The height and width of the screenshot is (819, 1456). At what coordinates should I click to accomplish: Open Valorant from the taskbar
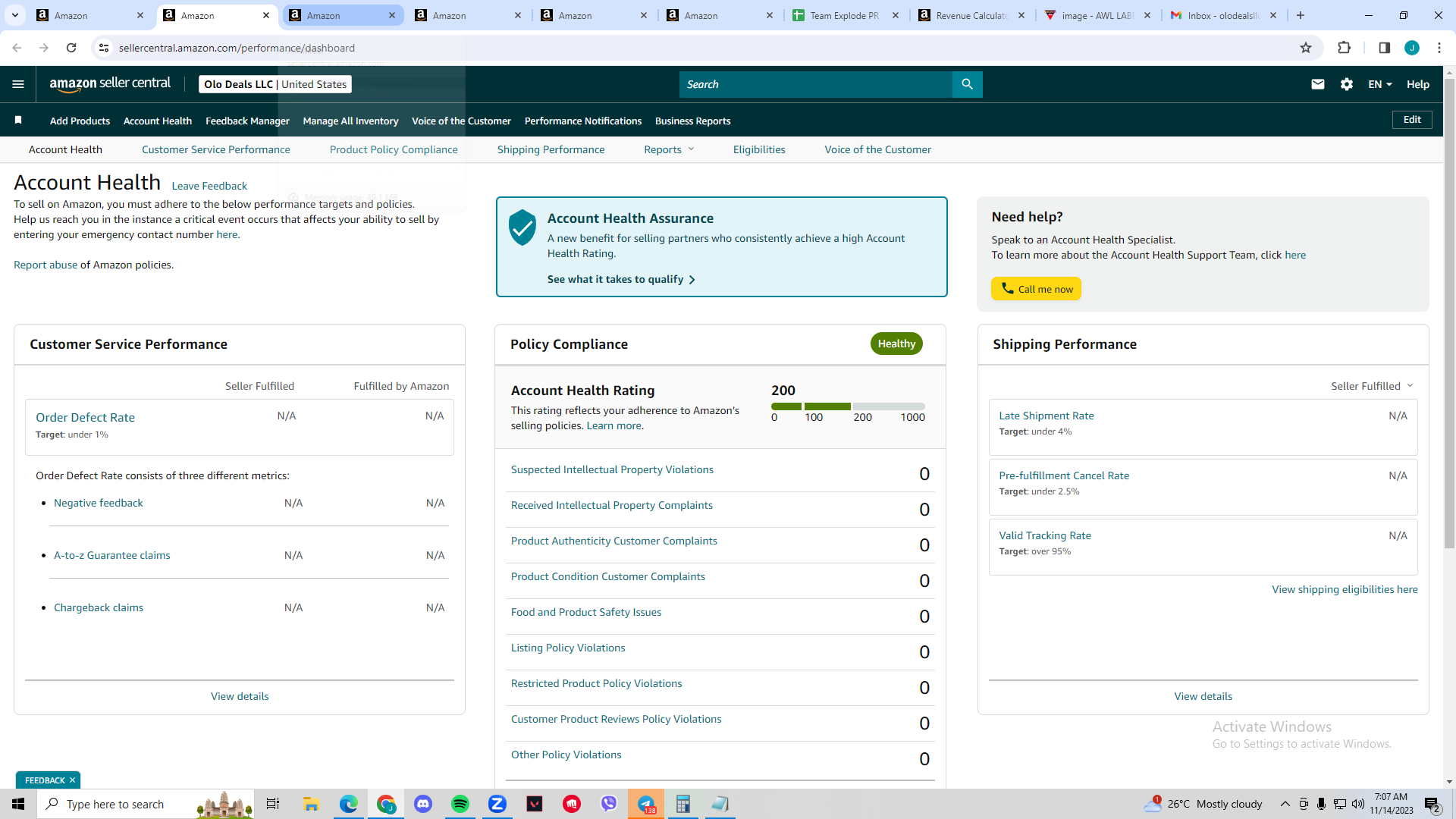535,804
